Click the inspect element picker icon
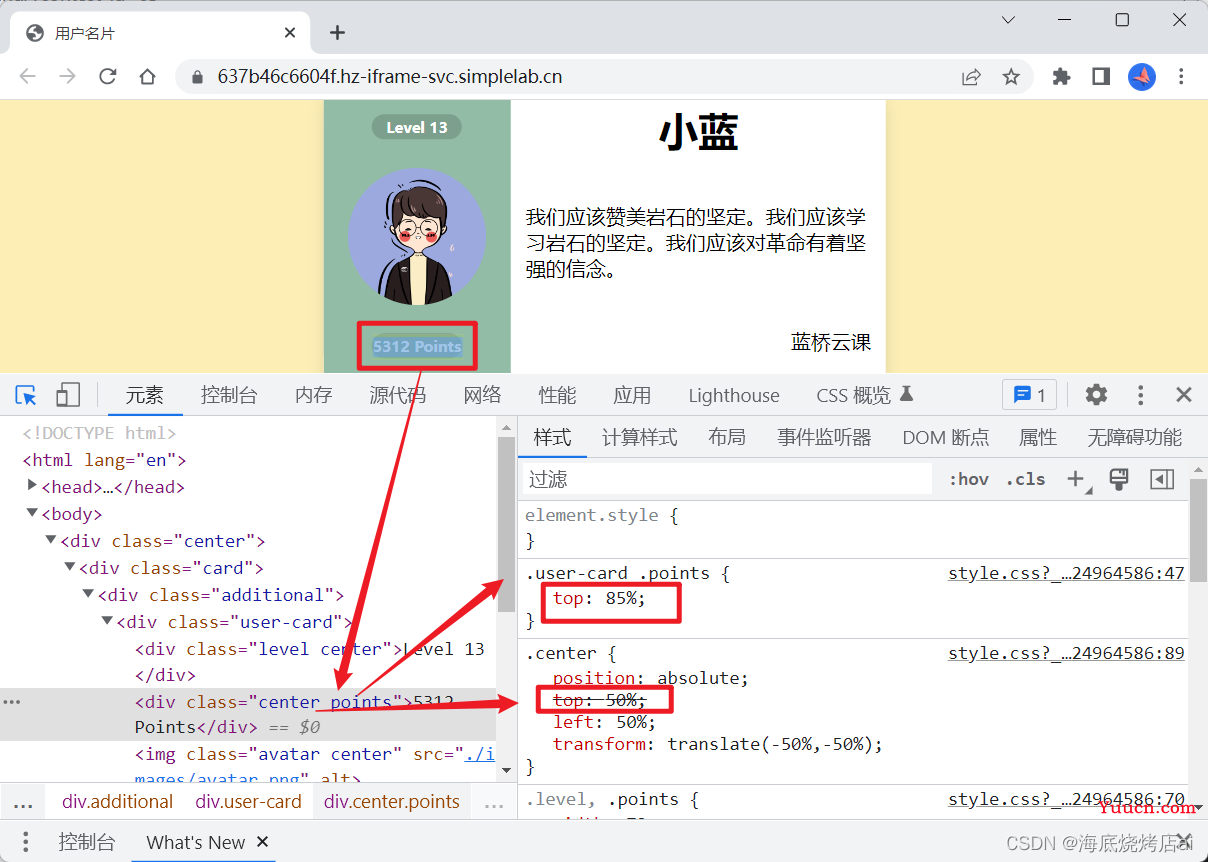This screenshot has height=862, width=1208. coord(27,395)
